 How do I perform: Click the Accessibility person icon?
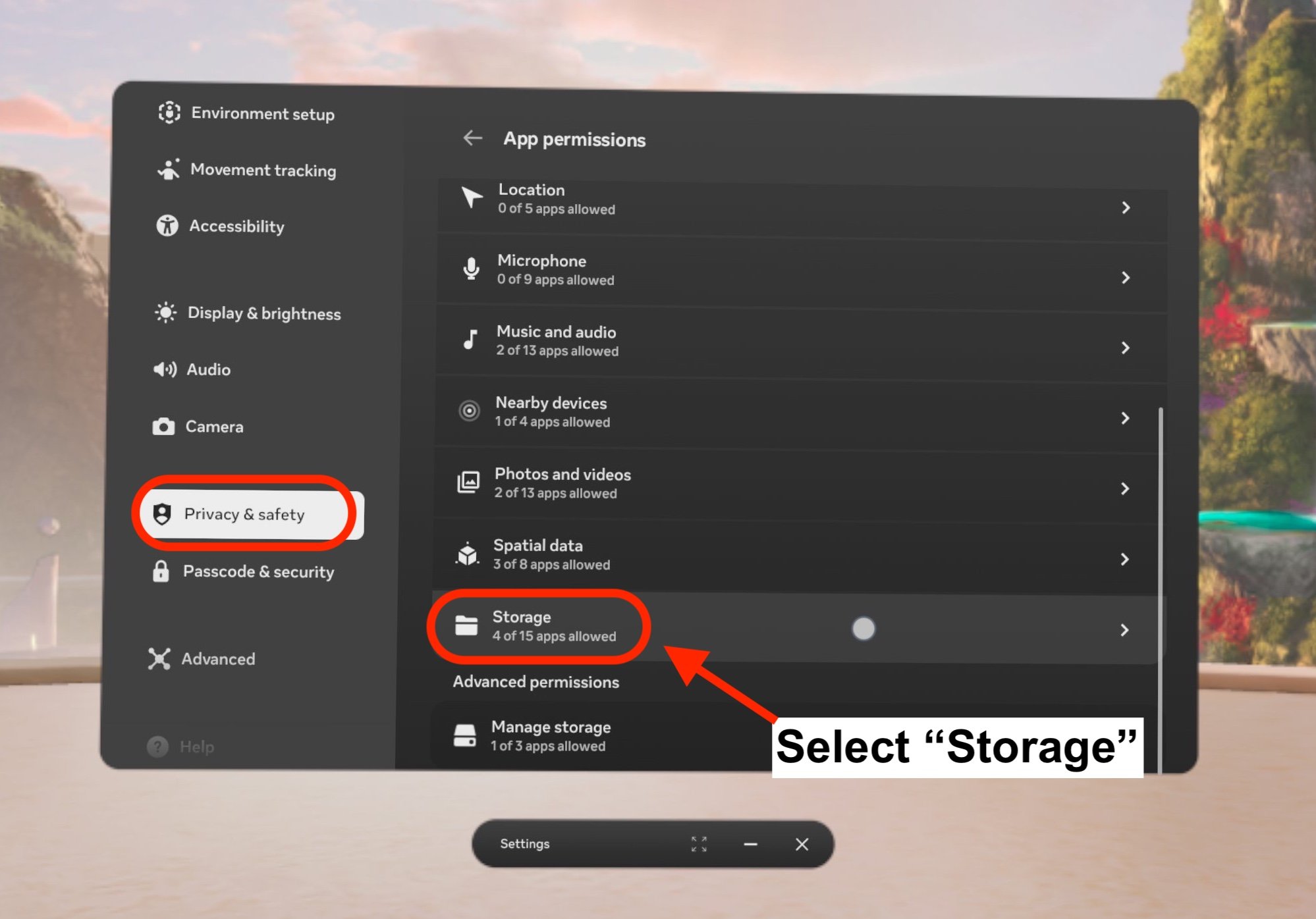pyautogui.click(x=167, y=225)
